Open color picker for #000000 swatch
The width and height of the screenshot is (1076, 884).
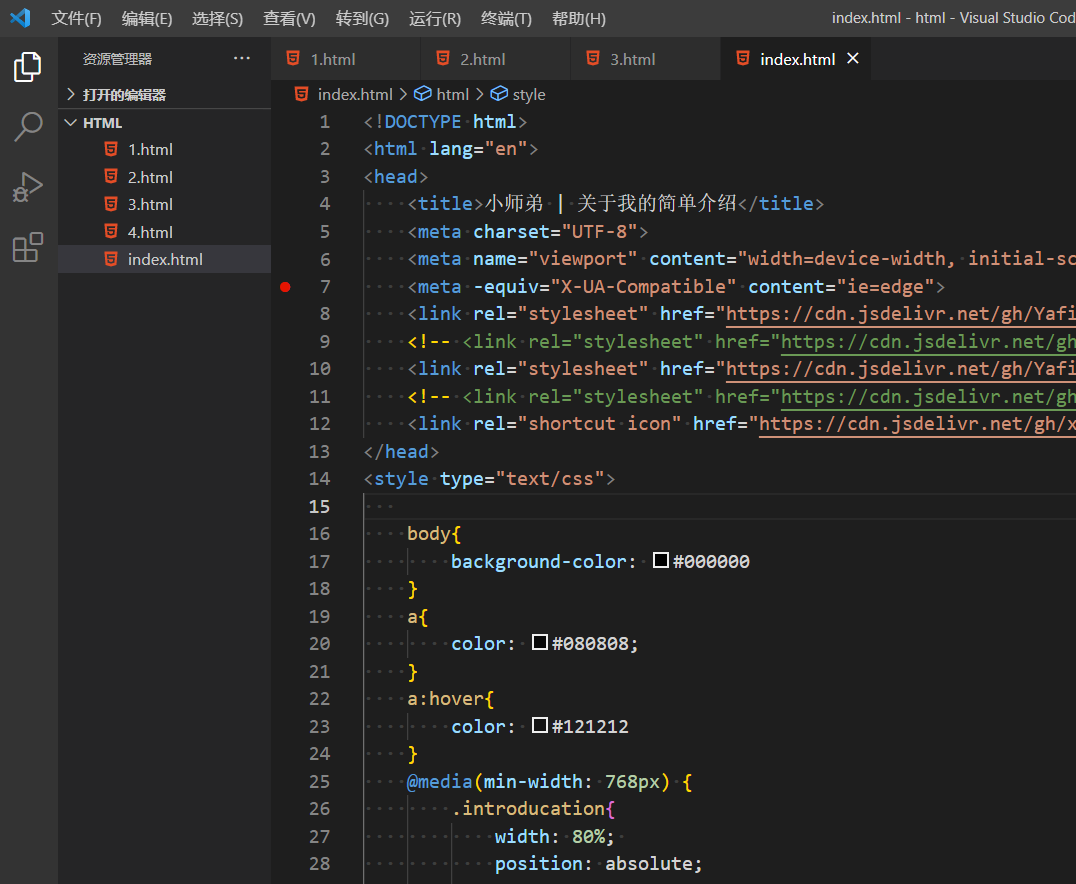point(661,560)
